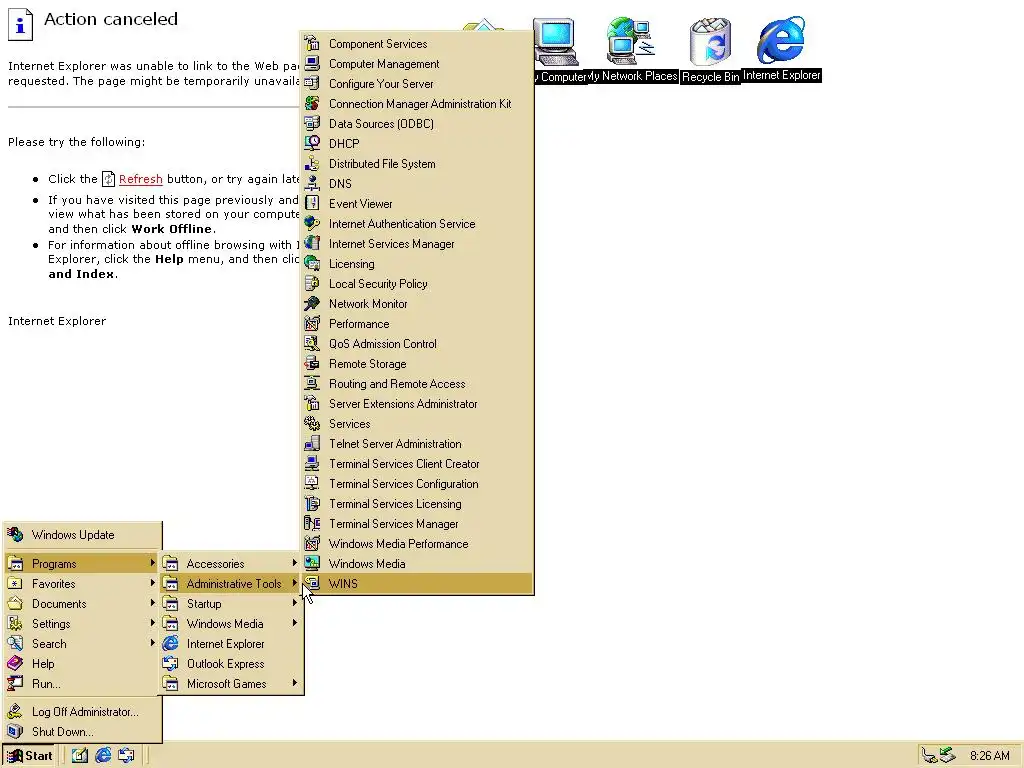Image resolution: width=1024 pixels, height=768 pixels.
Task: Select Shut Down... in Start menu
Action: [x=82, y=731]
